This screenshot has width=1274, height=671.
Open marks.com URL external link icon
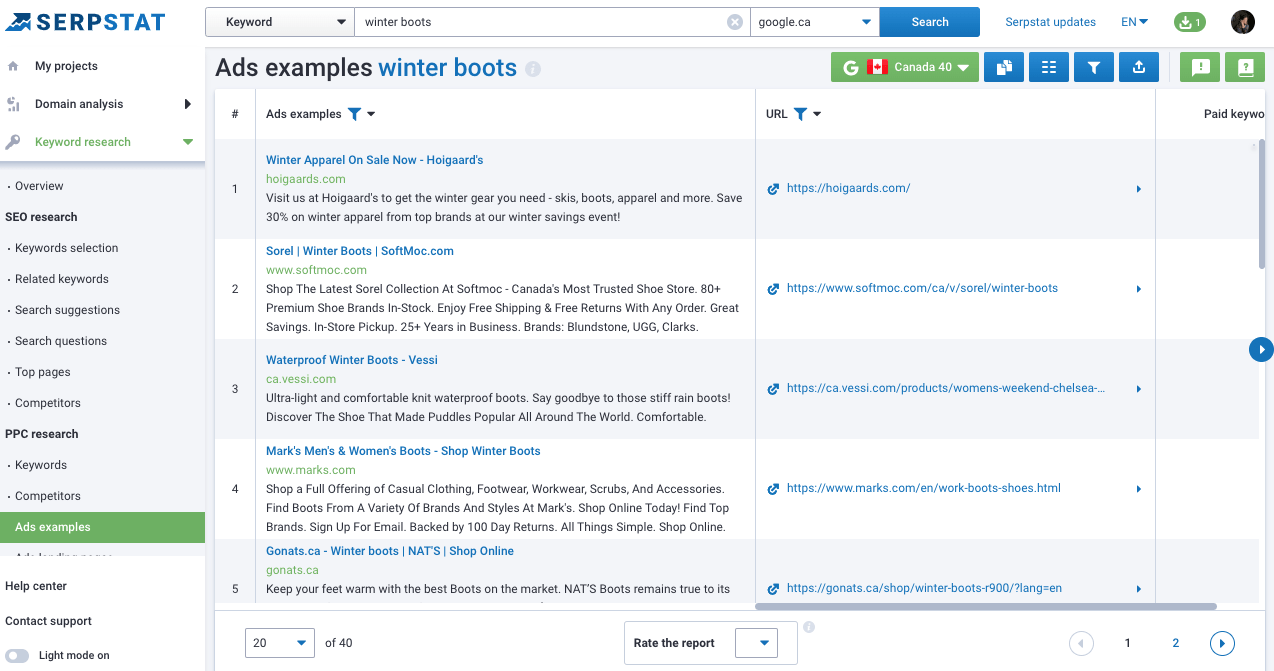click(x=773, y=489)
